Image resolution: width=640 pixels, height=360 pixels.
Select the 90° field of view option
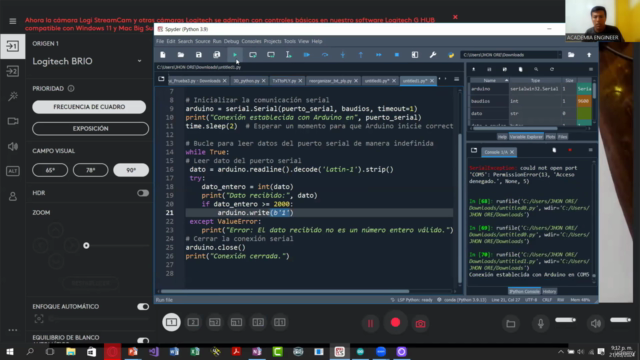point(131,170)
